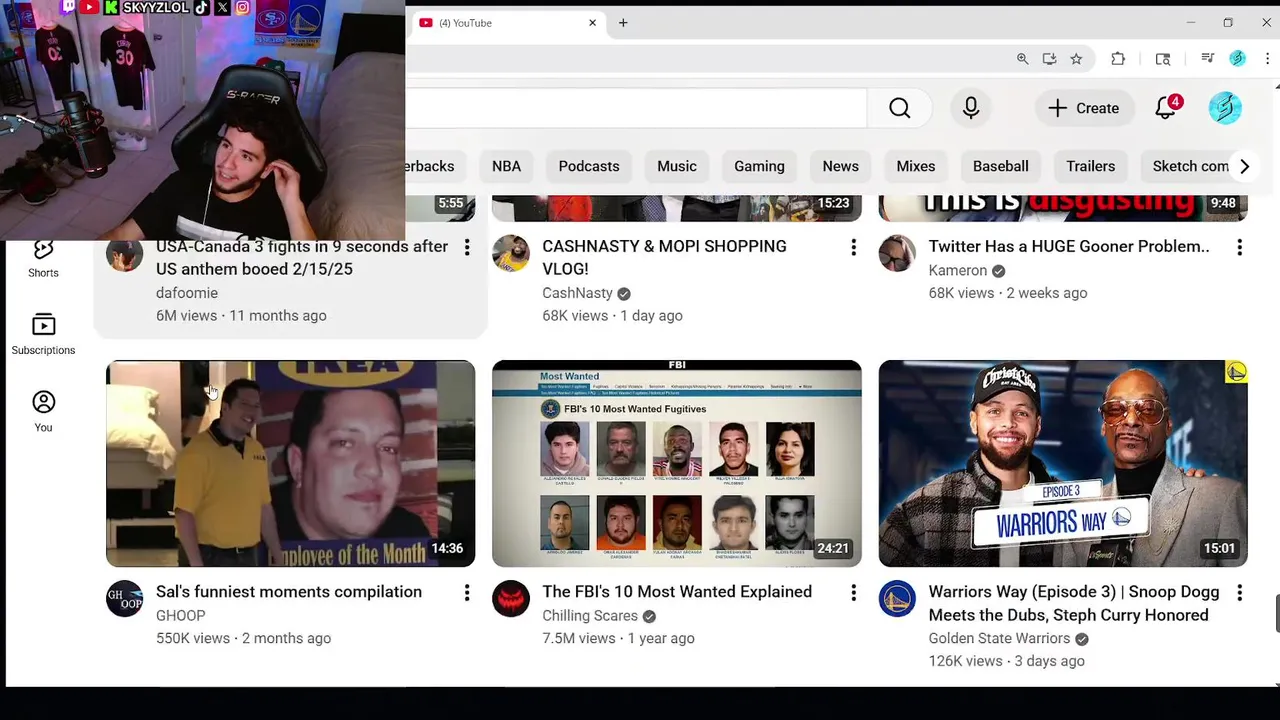Go to Shorts in the sidebar
The image size is (1280, 720).
[43, 257]
